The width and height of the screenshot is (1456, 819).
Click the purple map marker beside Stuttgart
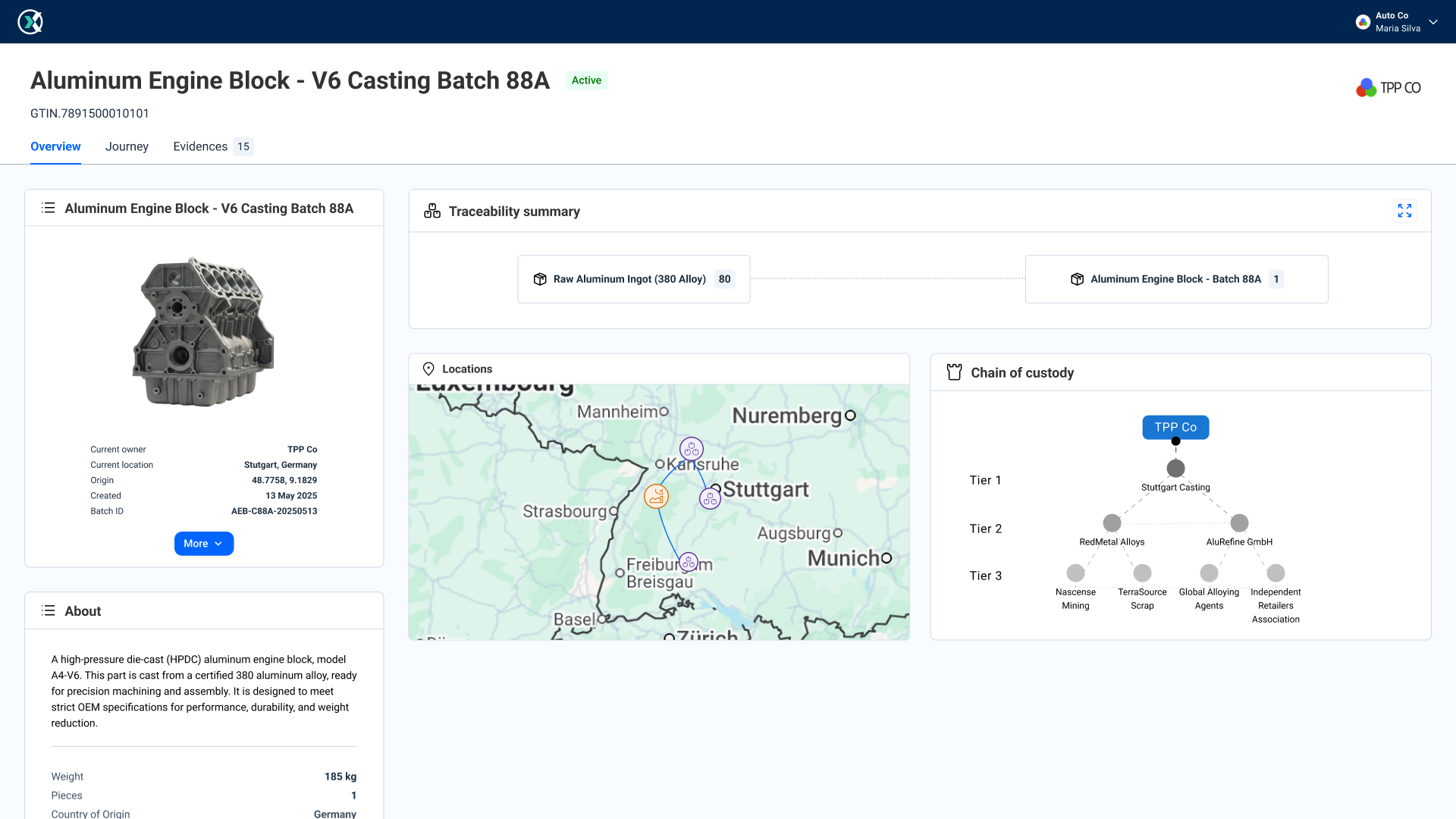710,499
